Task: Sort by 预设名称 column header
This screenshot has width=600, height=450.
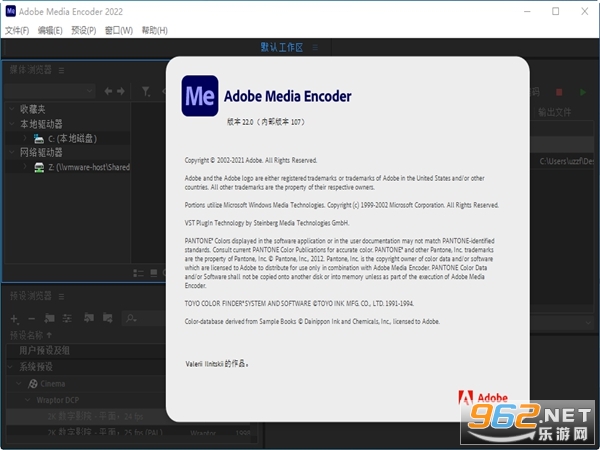Action: pyautogui.click(x=31, y=335)
